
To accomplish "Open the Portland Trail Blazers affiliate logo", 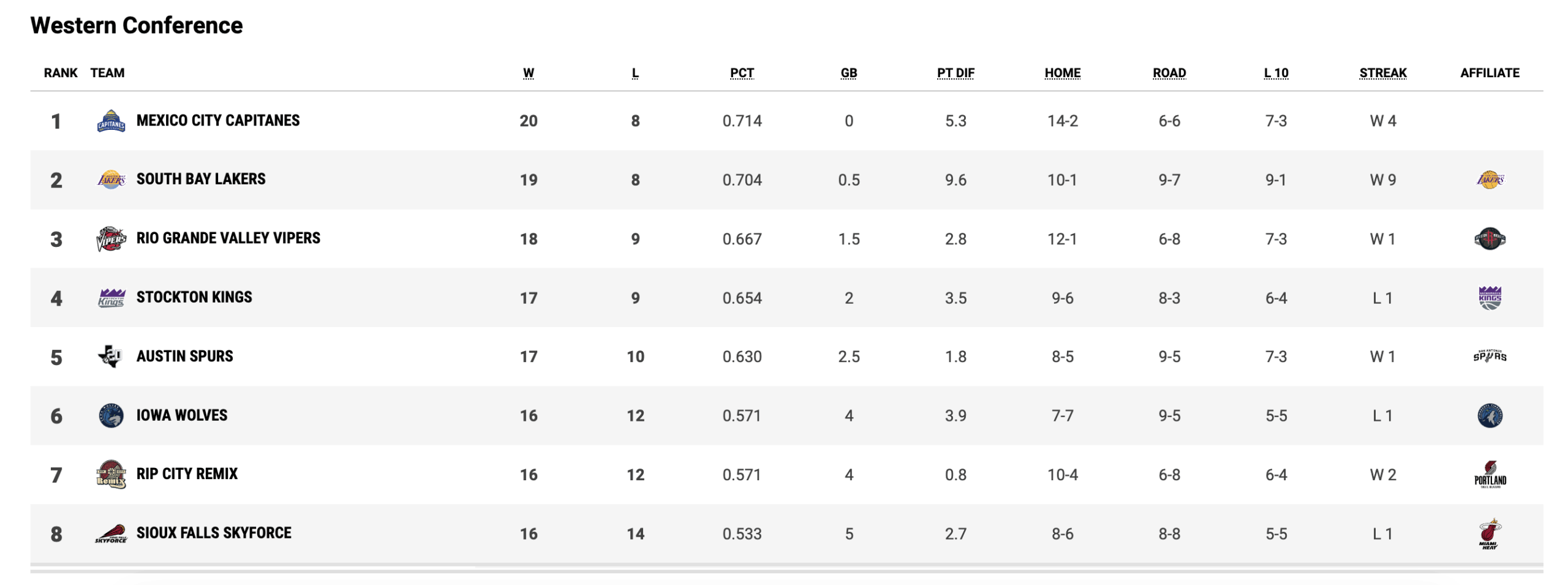I will (1489, 475).
